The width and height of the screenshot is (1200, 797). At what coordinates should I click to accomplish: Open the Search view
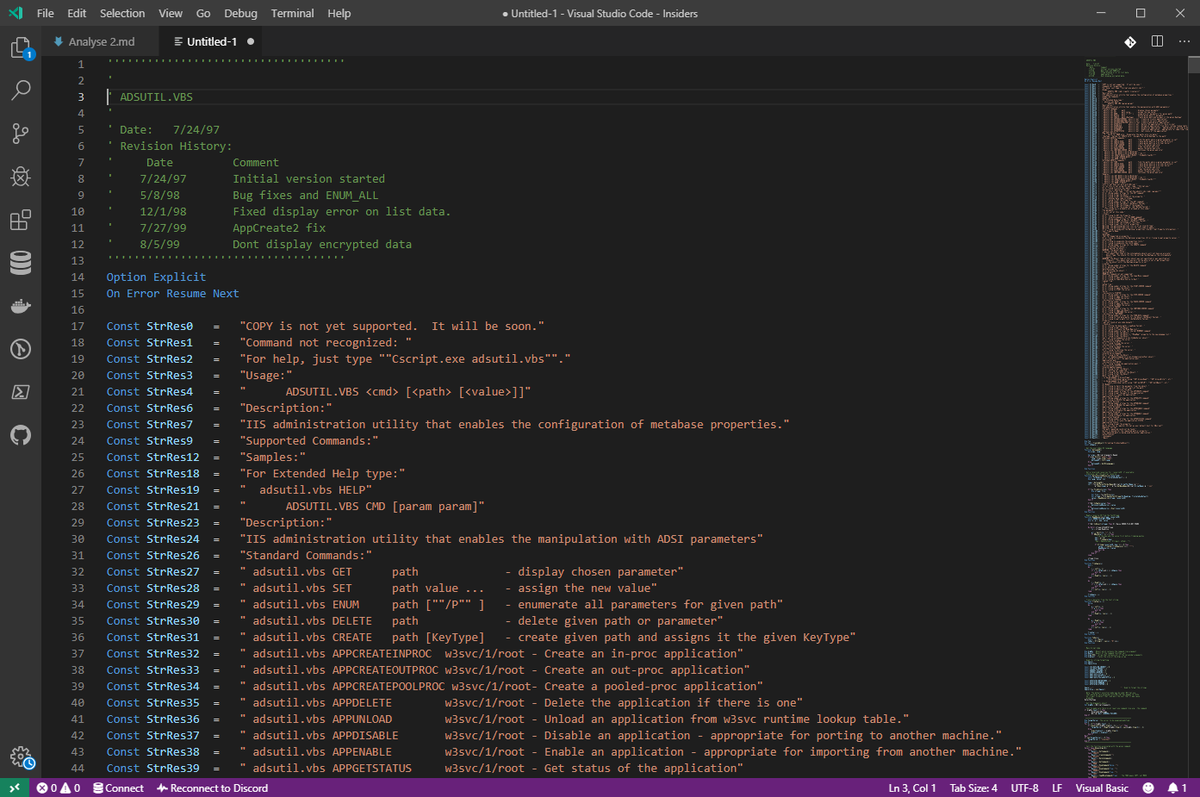(x=21, y=91)
